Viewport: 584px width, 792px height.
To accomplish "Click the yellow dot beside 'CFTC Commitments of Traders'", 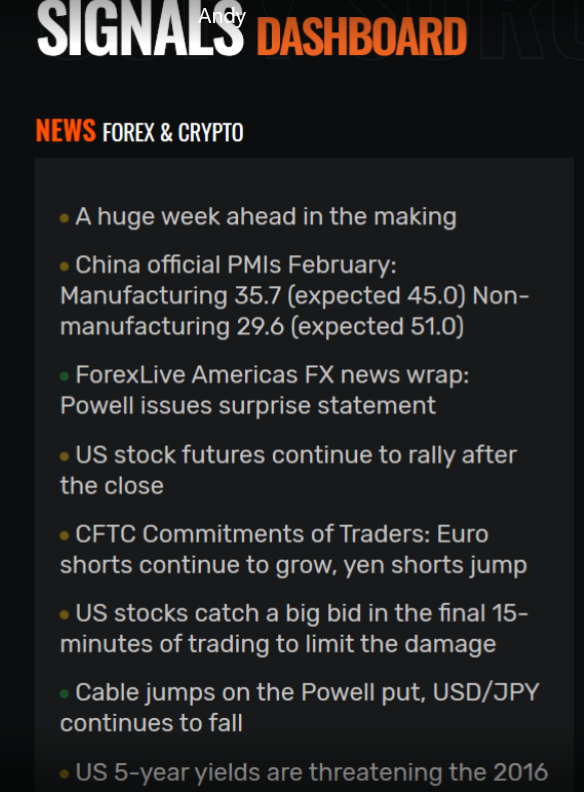I will point(64,535).
